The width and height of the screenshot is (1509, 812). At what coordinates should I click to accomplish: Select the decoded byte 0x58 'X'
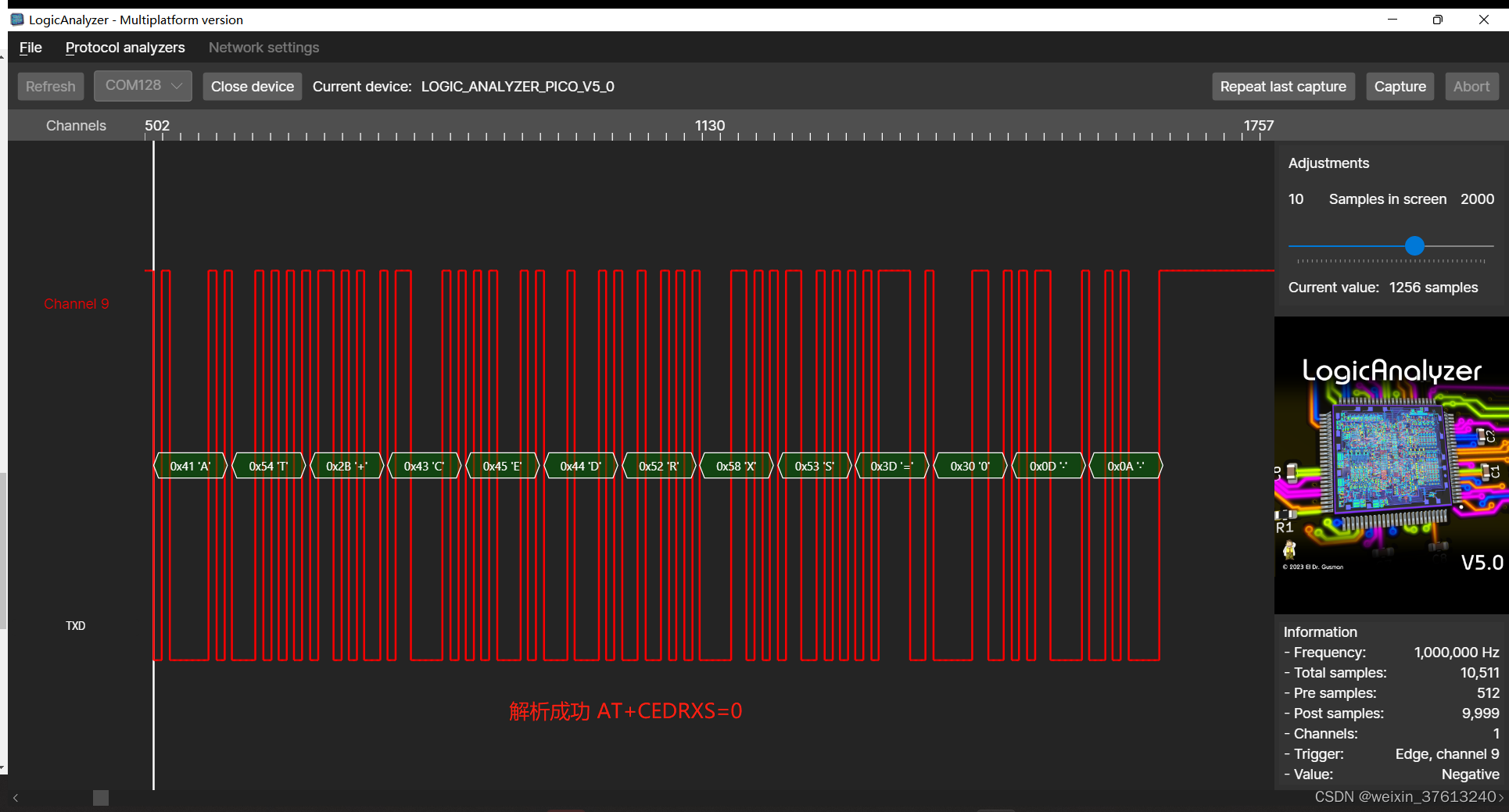click(737, 466)
